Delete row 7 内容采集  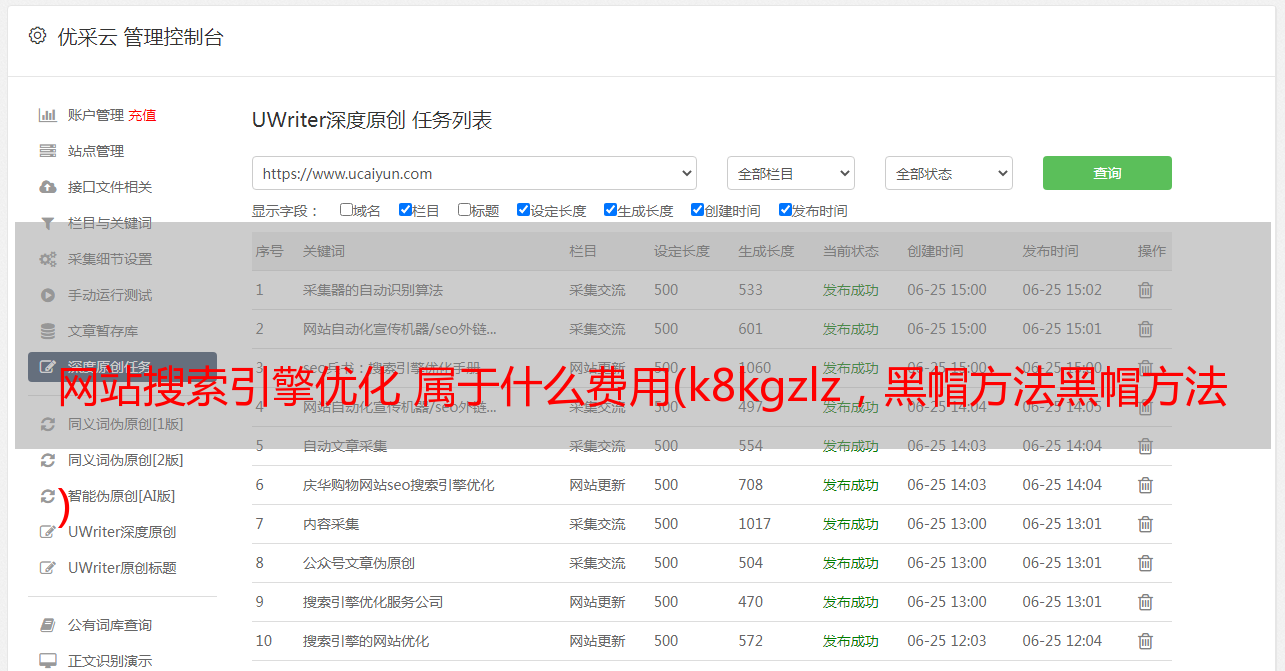[x=1146, y=524]
